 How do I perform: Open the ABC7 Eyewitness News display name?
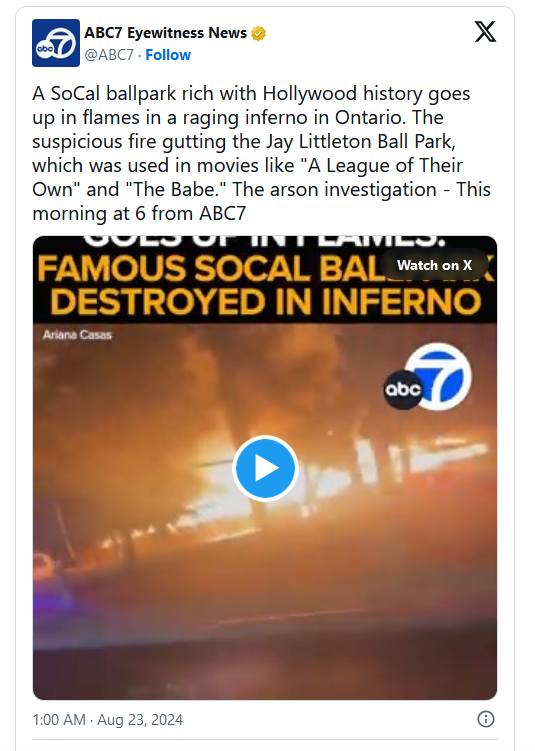[x=166, y=33]
